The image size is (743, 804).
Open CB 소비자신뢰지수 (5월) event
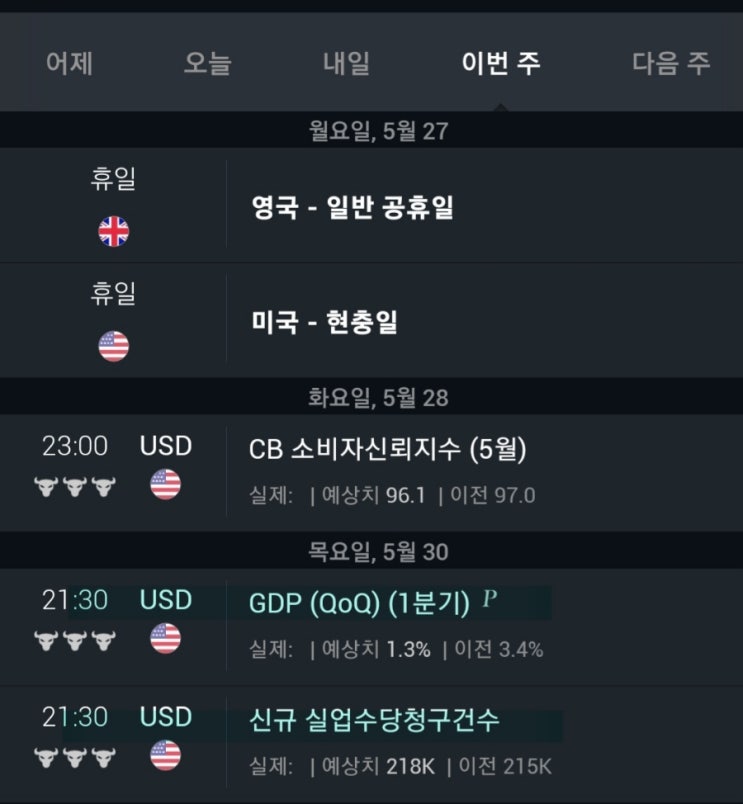coord(388,449)
